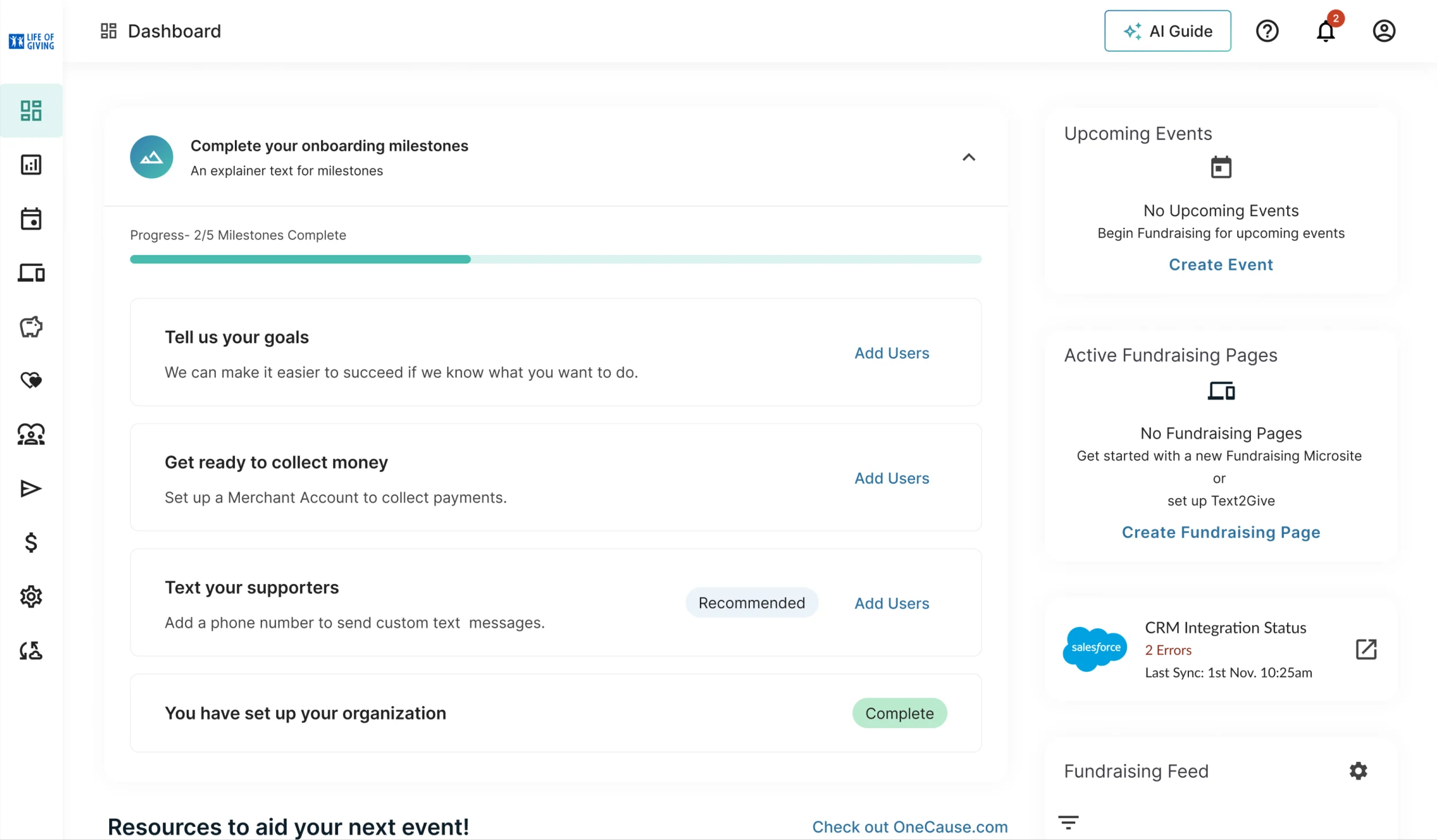This screenshot has height=840, width=1437.
Task: Open the Dashboard sidebar icon
Action: tap(31, 111)
